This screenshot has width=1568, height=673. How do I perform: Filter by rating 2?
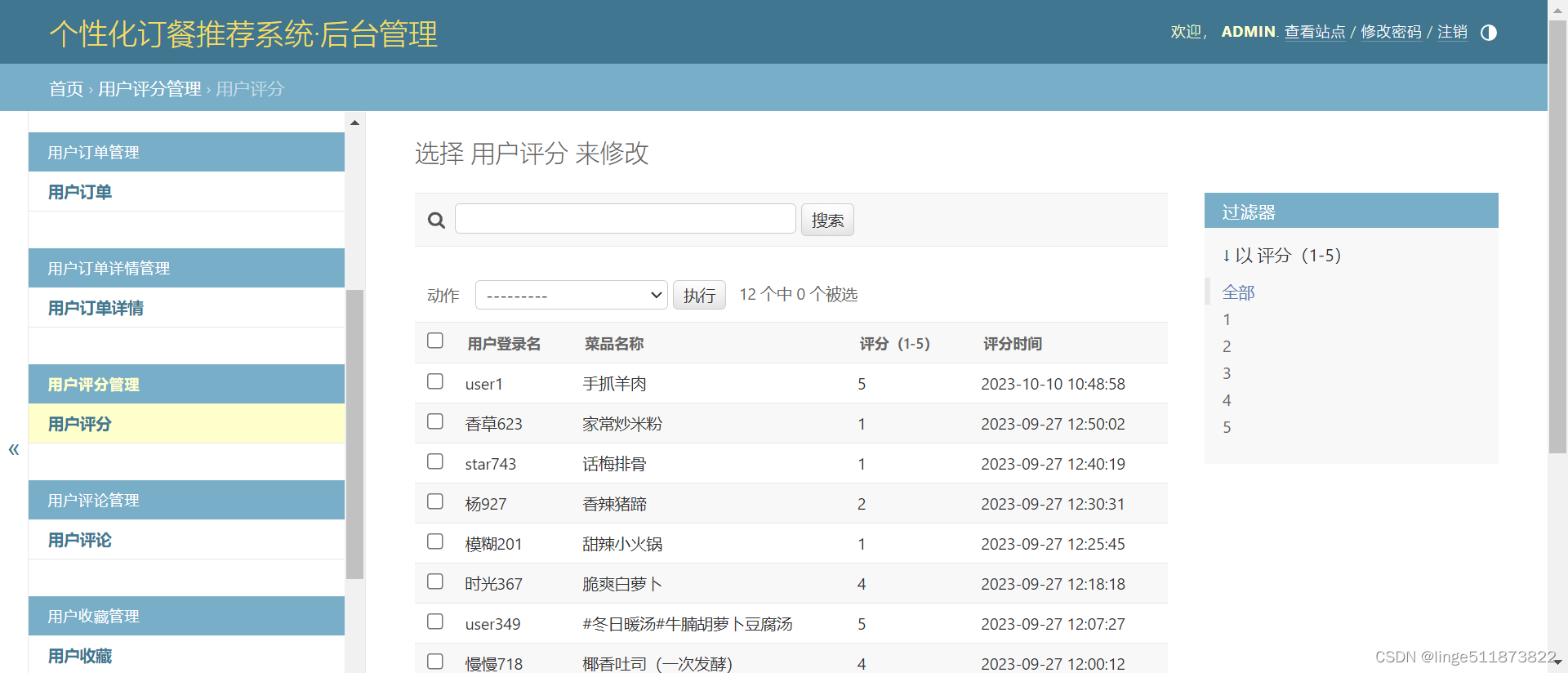tap(1227, 346)
